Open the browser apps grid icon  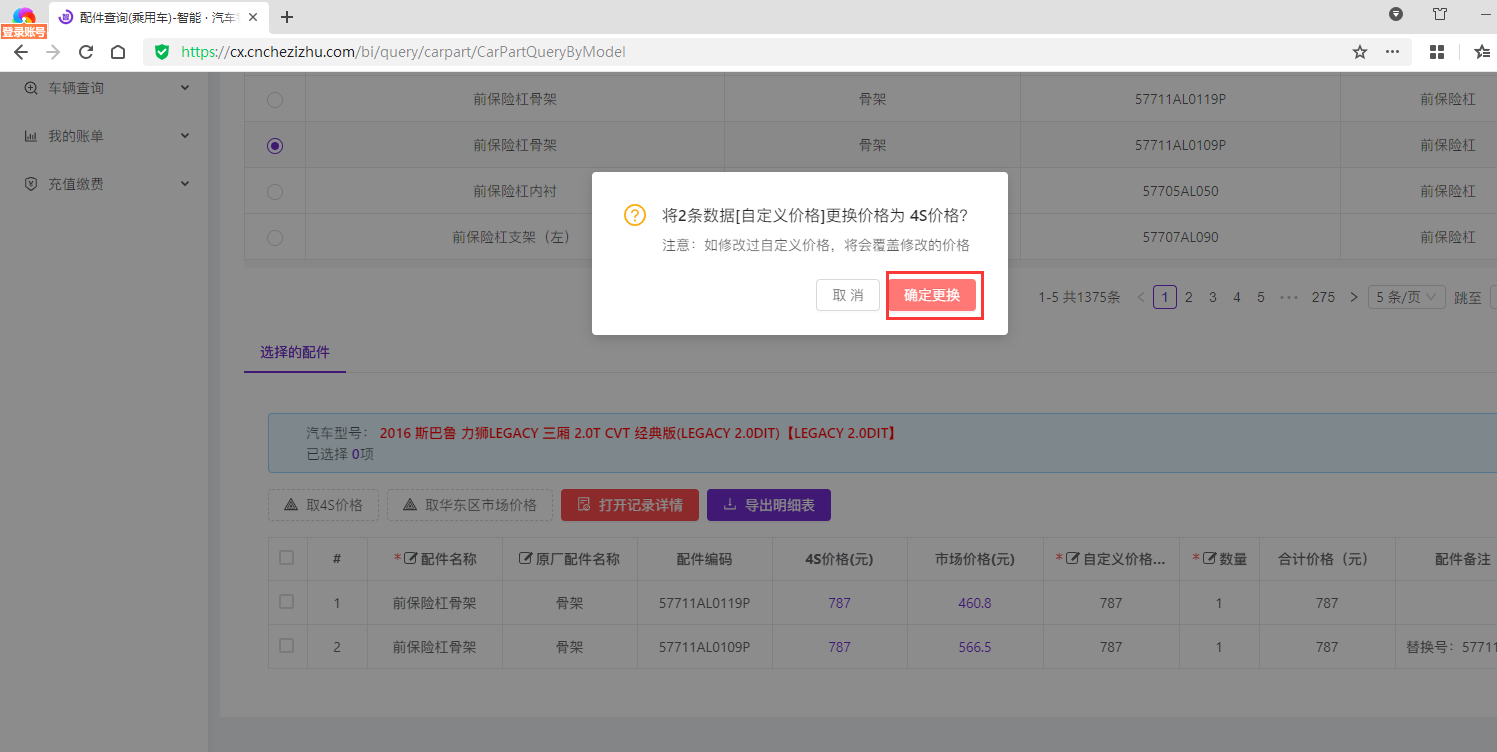pyautogui.click(x=1438, y=52)
